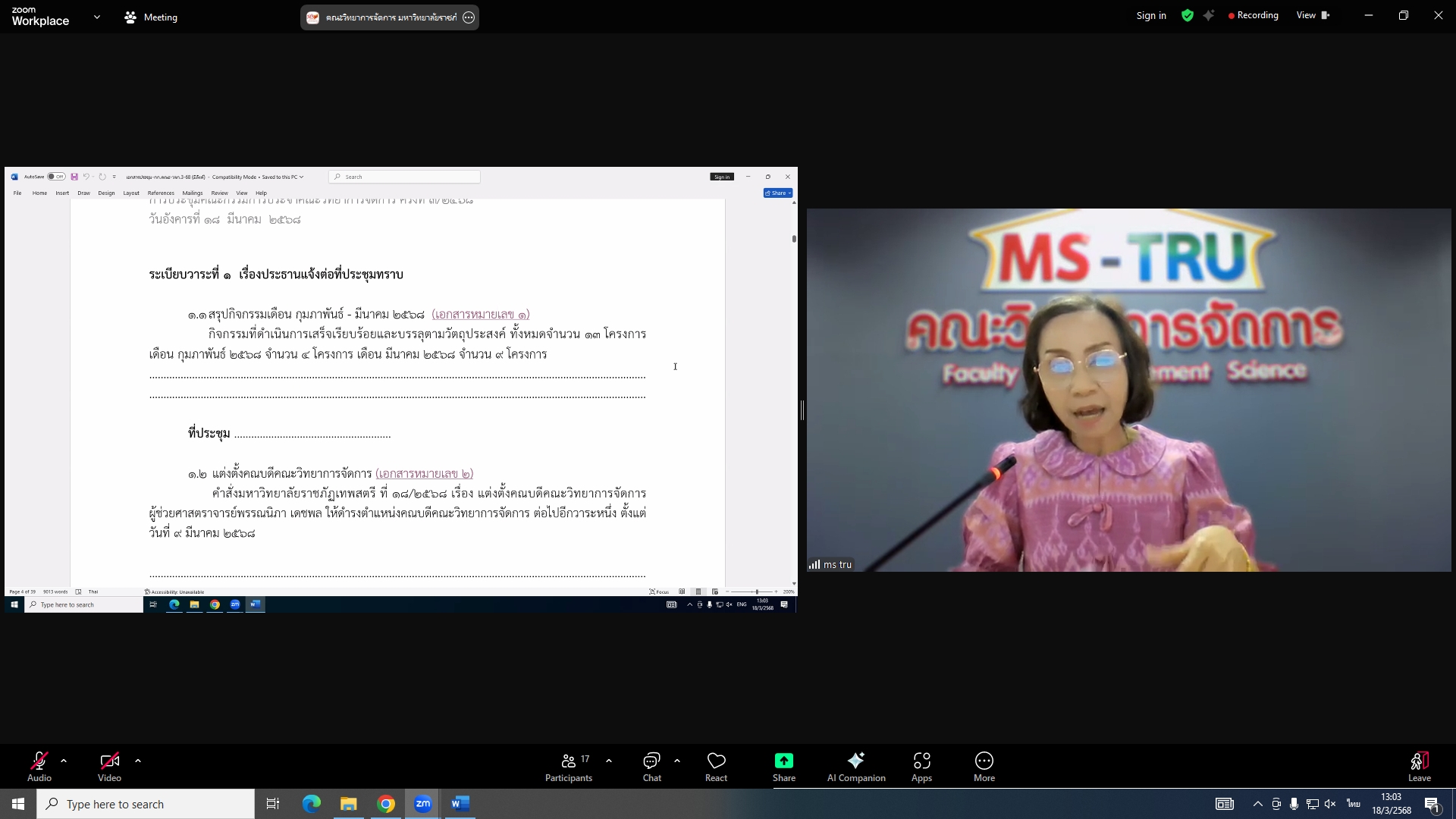Switch to the Meeting tab
This screenshot has height=819, width=1456.
(x=151, y=17)
